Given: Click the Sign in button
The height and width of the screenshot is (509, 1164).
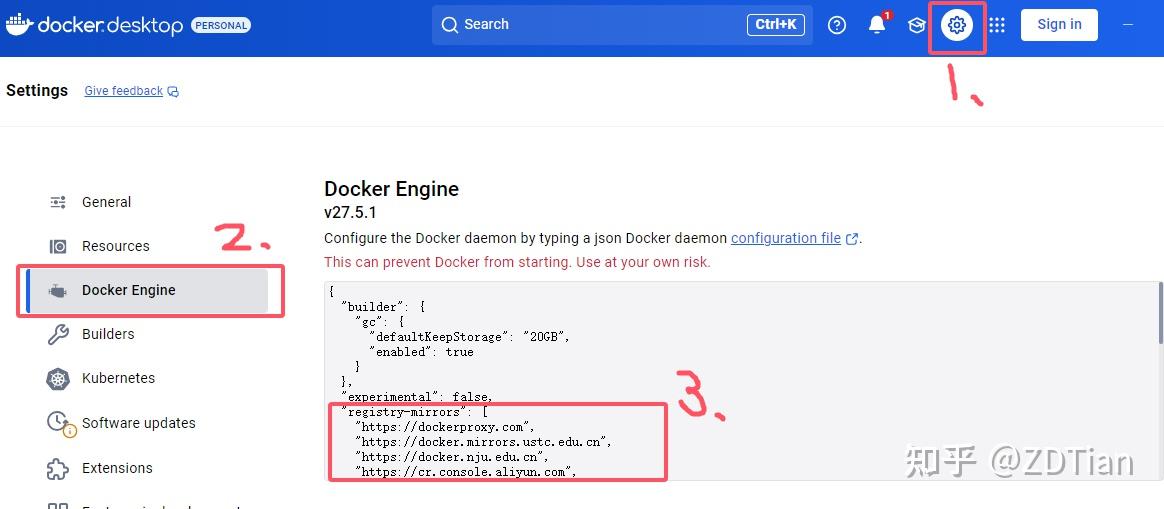Looking at the screenshot, I should [x=1059, y=25].
